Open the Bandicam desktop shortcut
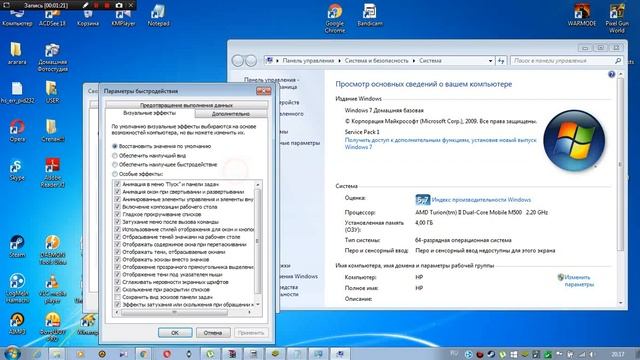The width and height of the screenshot is (640, 360). click(369, 16)
